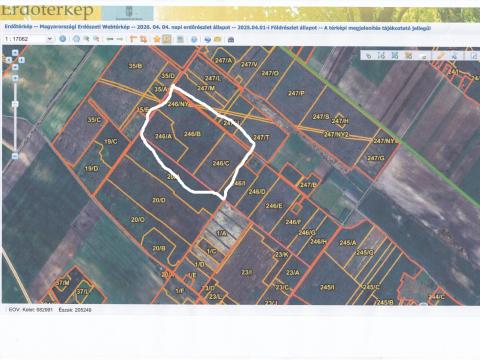Viewport: 480px width, 360px height.
Task: Open the map scale dropdown
Action: [x=50, y=39]
